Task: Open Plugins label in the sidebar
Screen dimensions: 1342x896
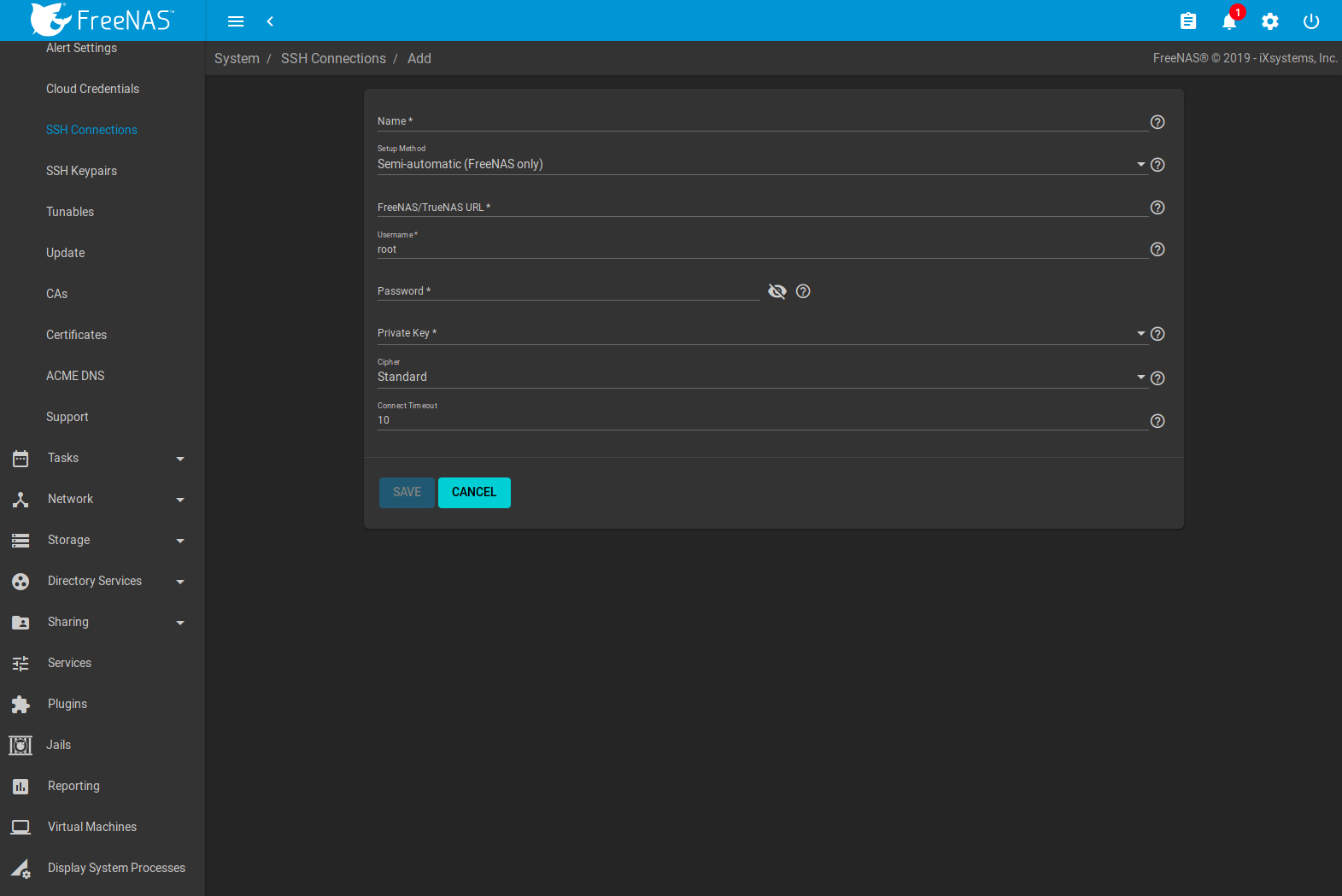Action: coord(67,705)
